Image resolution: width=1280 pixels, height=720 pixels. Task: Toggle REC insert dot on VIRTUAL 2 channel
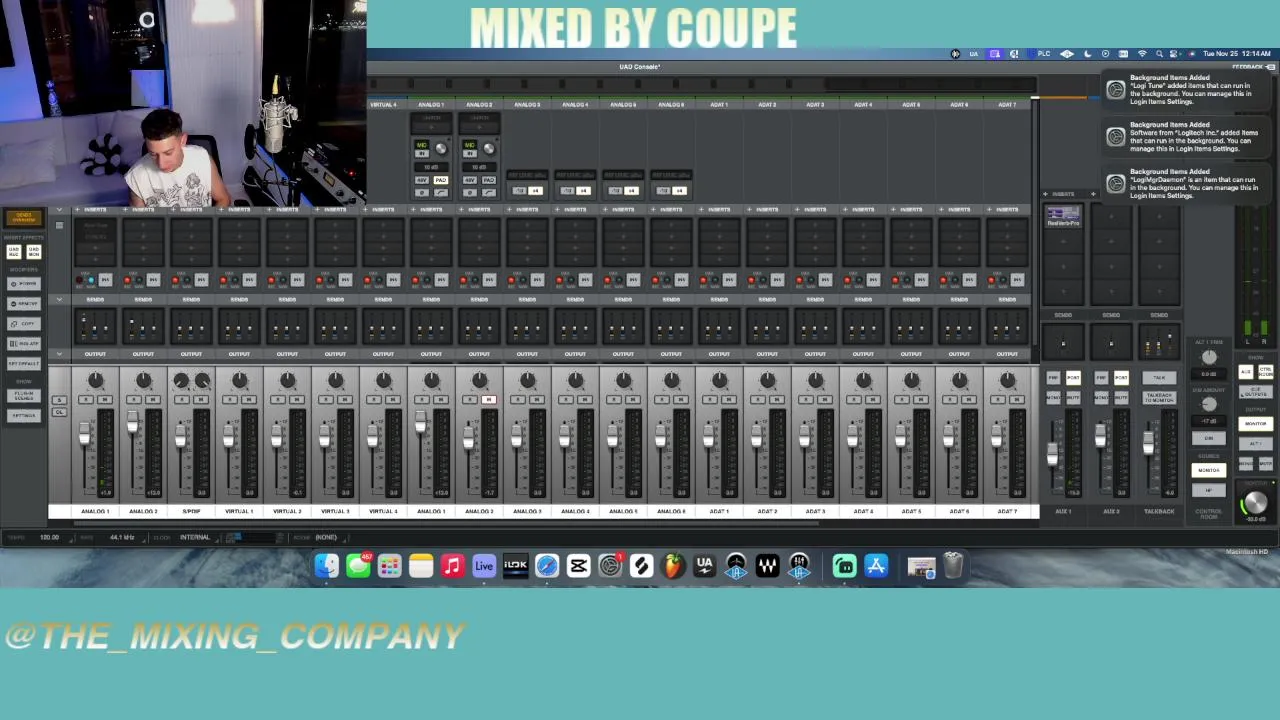(270, 280)
